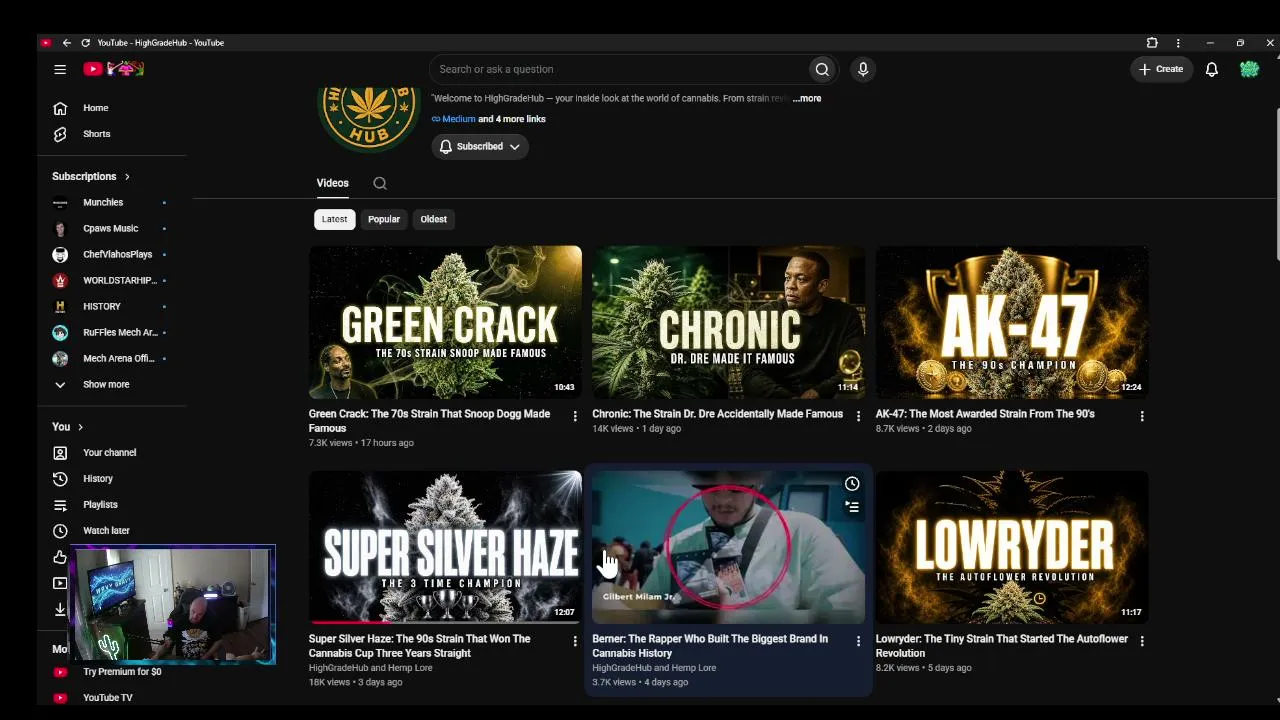The height and width of the screenshot is (720, 1280).
Task: Sort videos by Oldest
Action: coord(434,219)
